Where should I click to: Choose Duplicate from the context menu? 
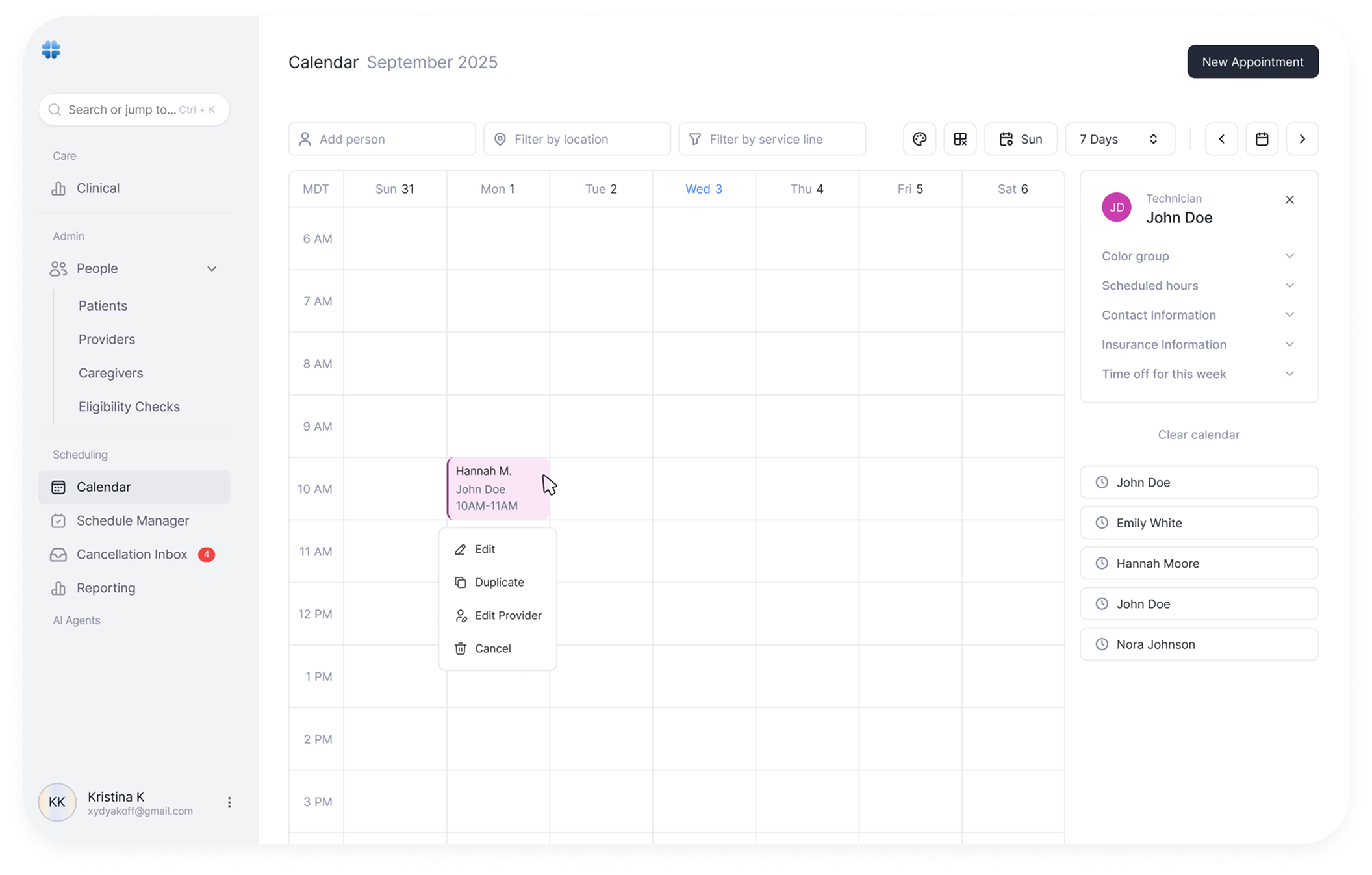(x=500, y=582)
